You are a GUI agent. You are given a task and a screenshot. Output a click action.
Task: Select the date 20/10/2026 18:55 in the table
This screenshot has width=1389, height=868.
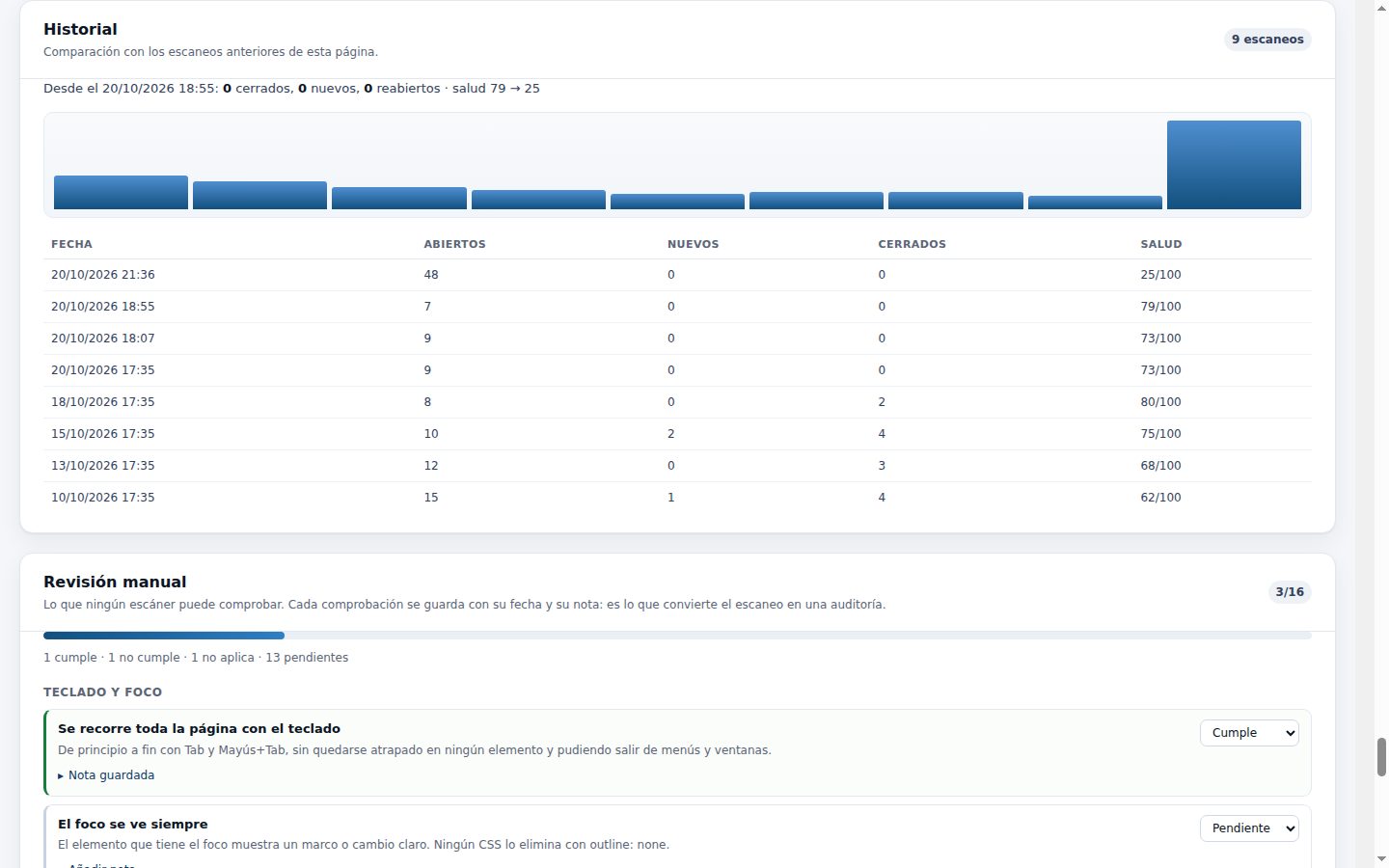point(103,307)
